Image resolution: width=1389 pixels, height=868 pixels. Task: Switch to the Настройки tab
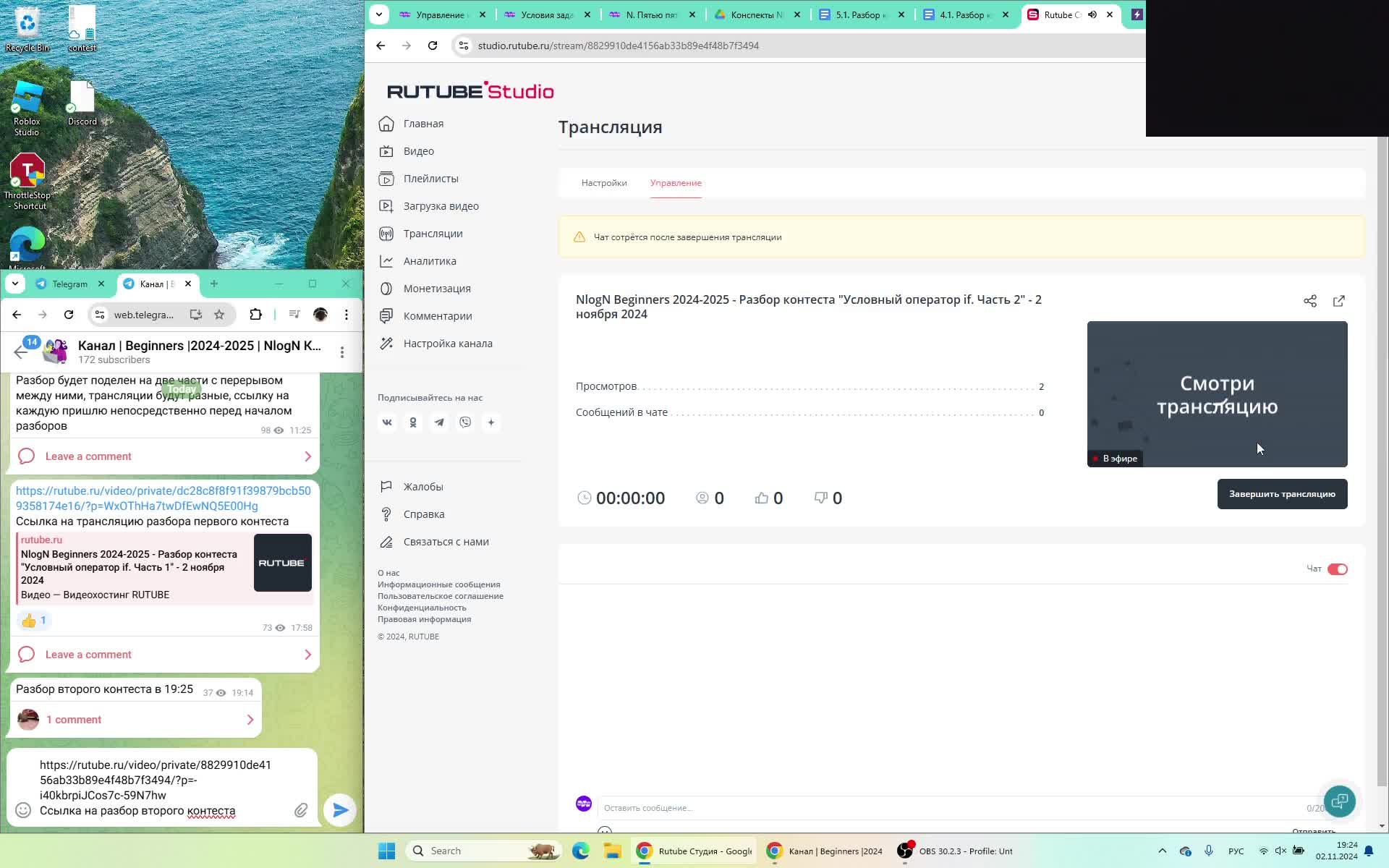pos(603,183)
